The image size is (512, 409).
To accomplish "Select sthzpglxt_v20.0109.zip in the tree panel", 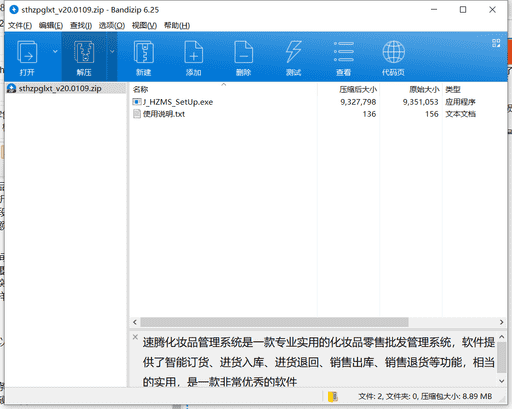I will (60, 88).
